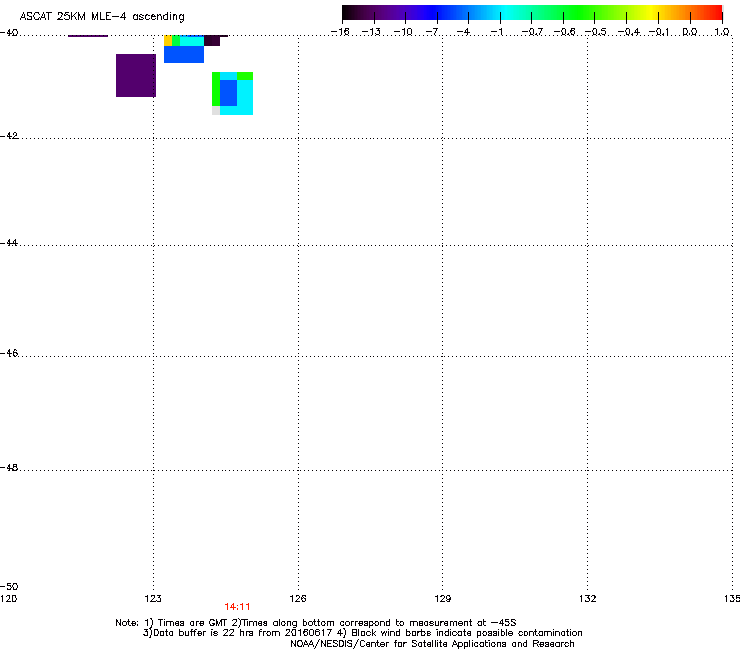
Task: Click the "-10" color bar label
Action: coord(403,32)
